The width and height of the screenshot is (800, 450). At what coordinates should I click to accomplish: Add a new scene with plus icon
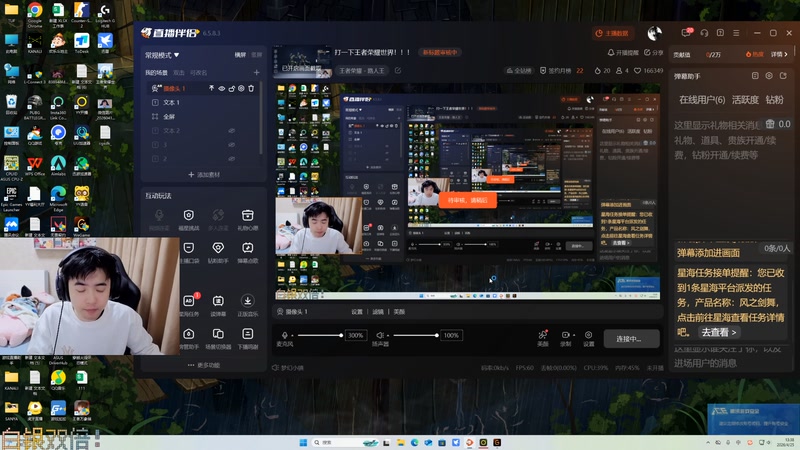(257, 72)
